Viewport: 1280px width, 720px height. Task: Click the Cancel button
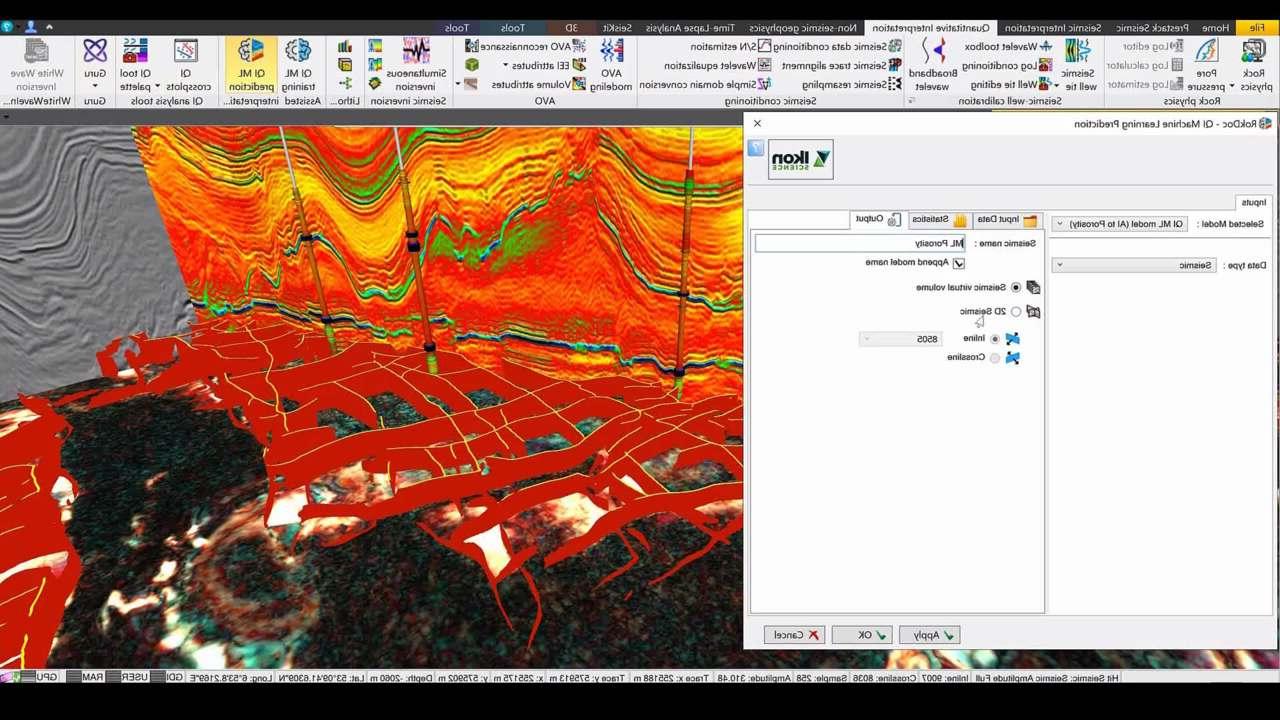(x=794, y=635)
